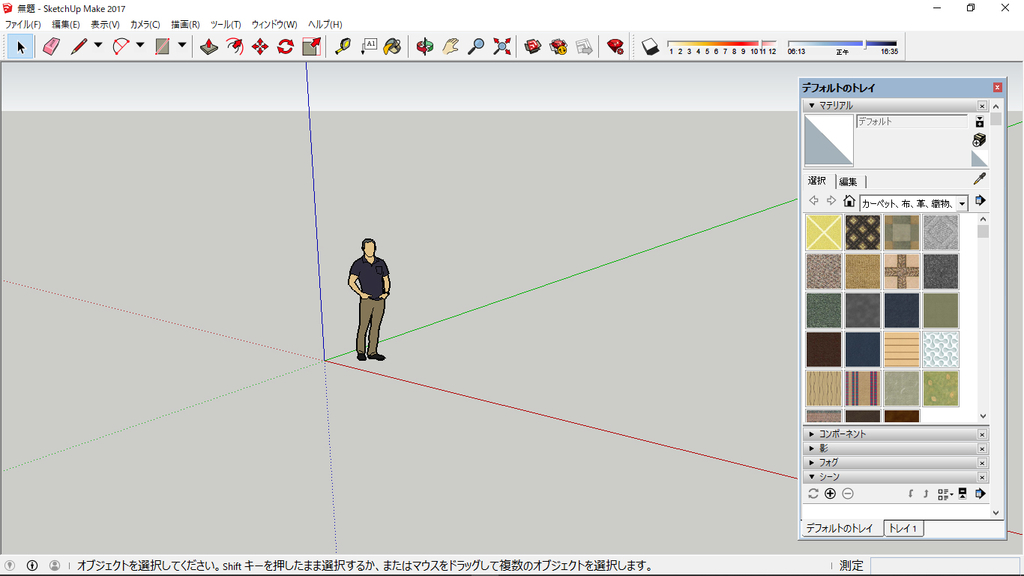1024x576 pixels.
Task: Open the 編集(E) menu
Action: (x=65, y=24)
